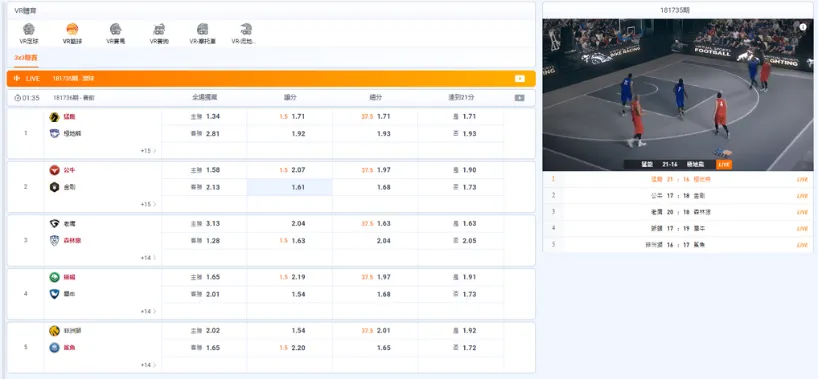Pick odds 1.72 in match 5
This screenshot has height=379, width=818.
pyautogui.click(x=461, y=348)
